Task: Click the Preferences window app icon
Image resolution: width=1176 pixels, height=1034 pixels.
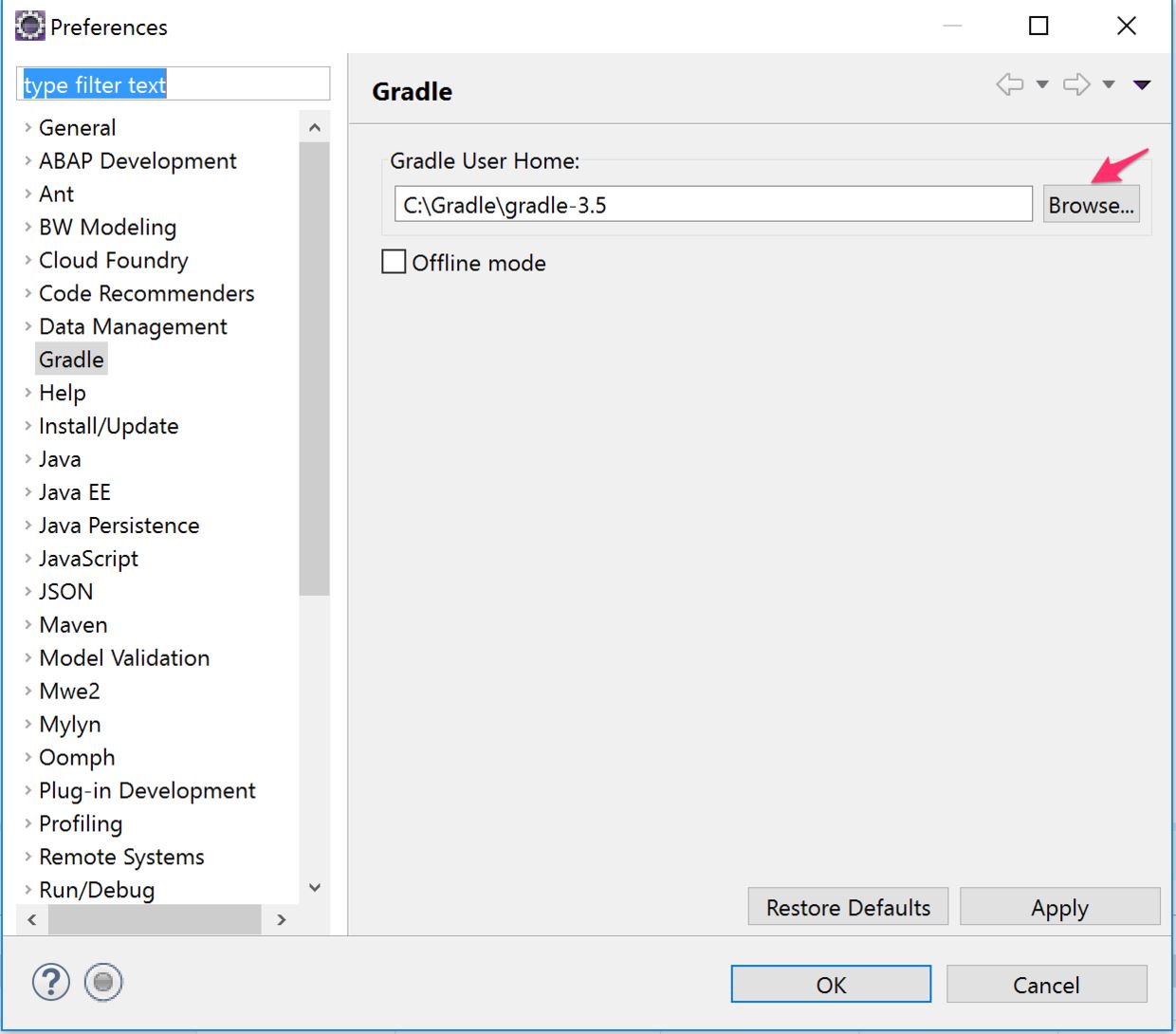Action: [29, 26]
